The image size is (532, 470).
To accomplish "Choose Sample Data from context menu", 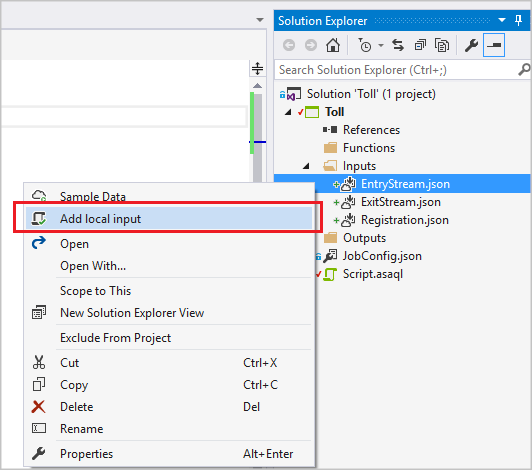I will click(x=169, y=196).
